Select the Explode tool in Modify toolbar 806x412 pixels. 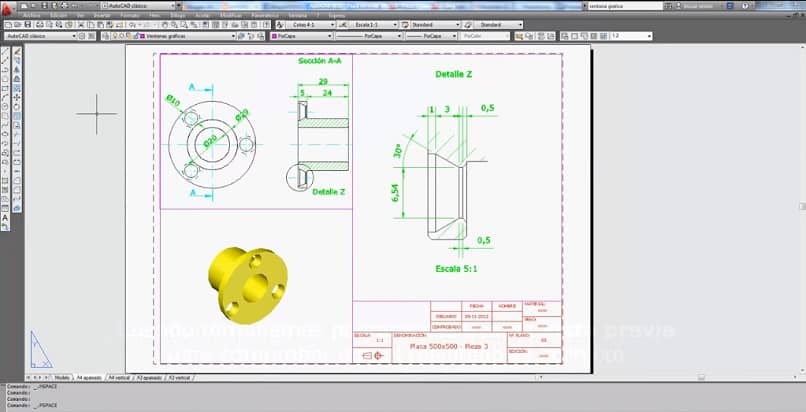pos(17,208)
